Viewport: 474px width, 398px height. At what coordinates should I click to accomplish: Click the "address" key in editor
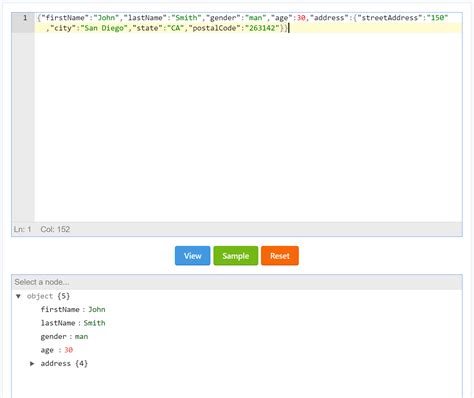tap(329, 18)
